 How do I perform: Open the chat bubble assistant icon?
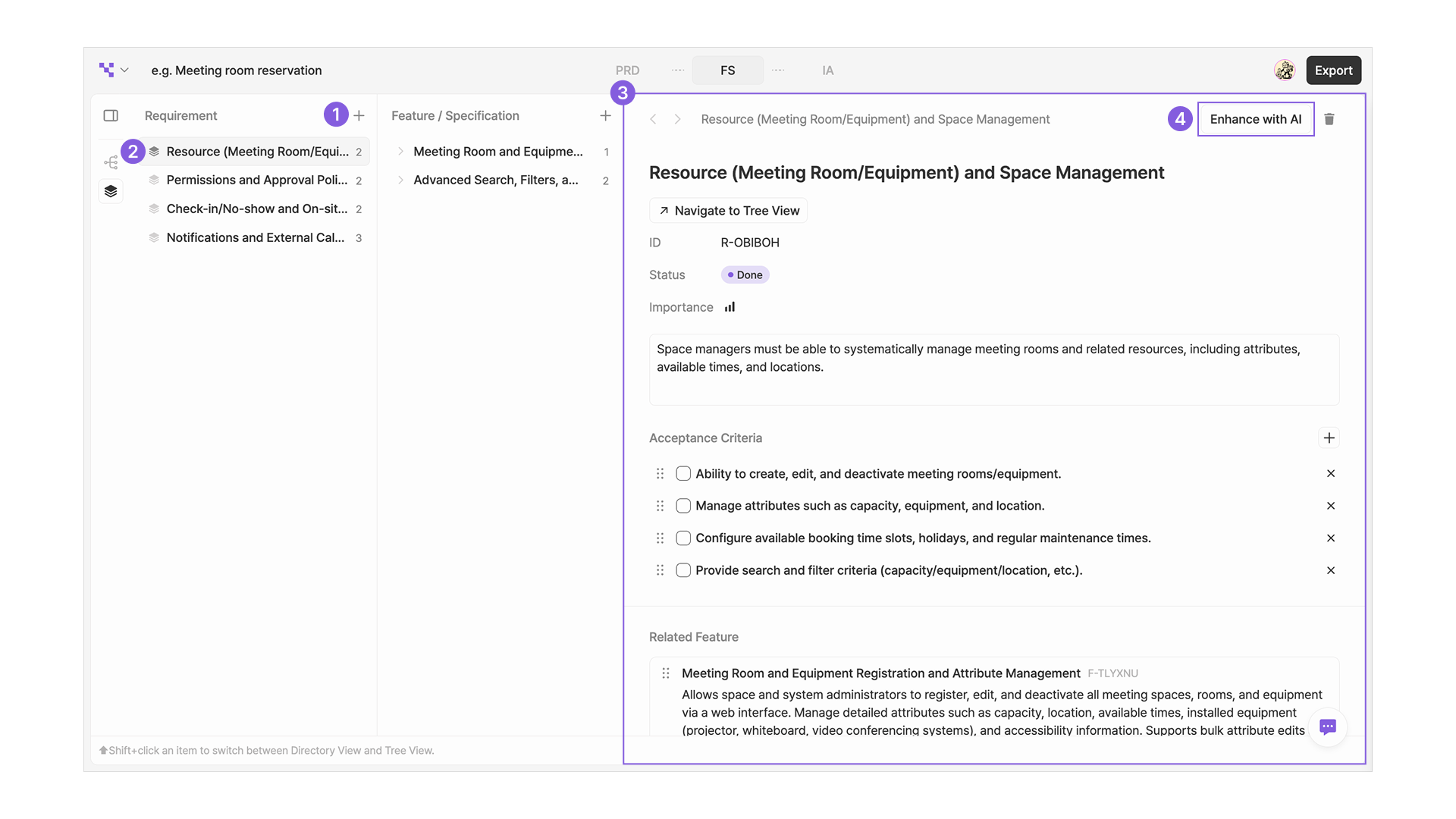1327,726
